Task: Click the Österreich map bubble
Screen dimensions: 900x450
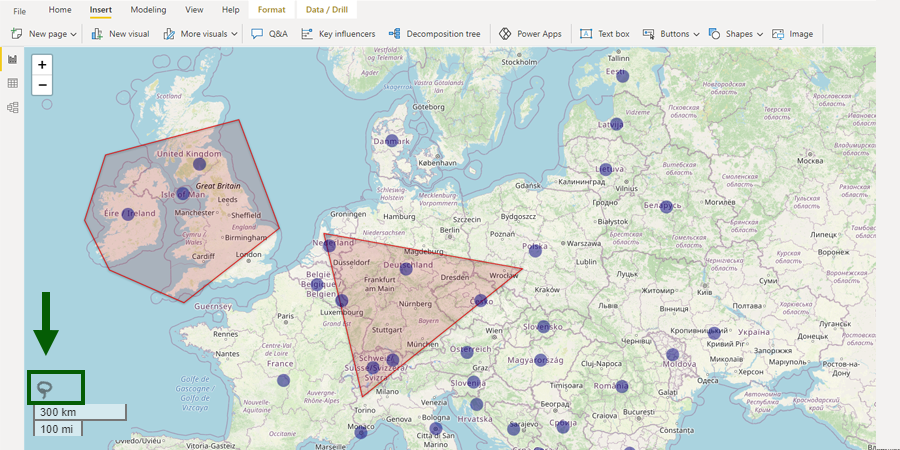Action: pyautogui.click(x=467, y=352)
